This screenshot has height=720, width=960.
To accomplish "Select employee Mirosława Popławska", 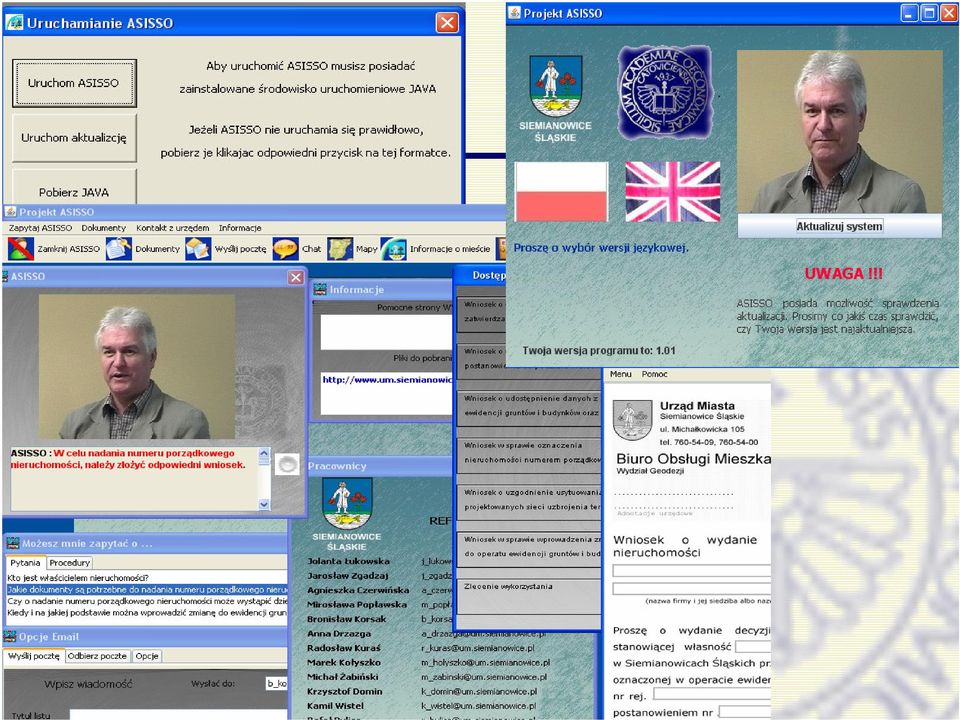I will pos(357,604).
